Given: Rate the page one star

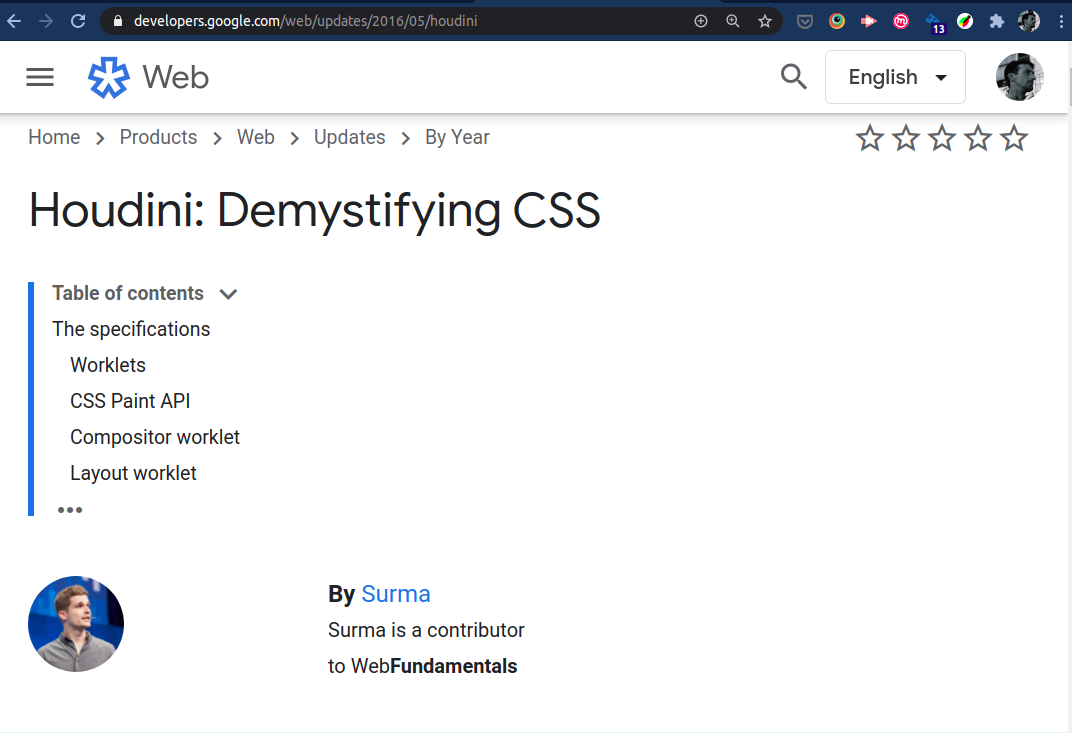Looking at the screenshot, I should pyautogui.click(x=870, y=138).
